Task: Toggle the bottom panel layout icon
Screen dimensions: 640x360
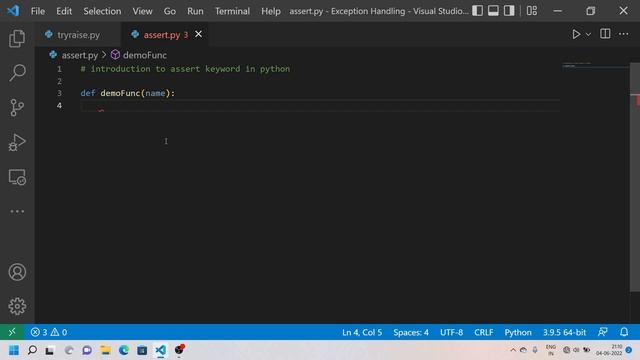Action: point(493,11)
